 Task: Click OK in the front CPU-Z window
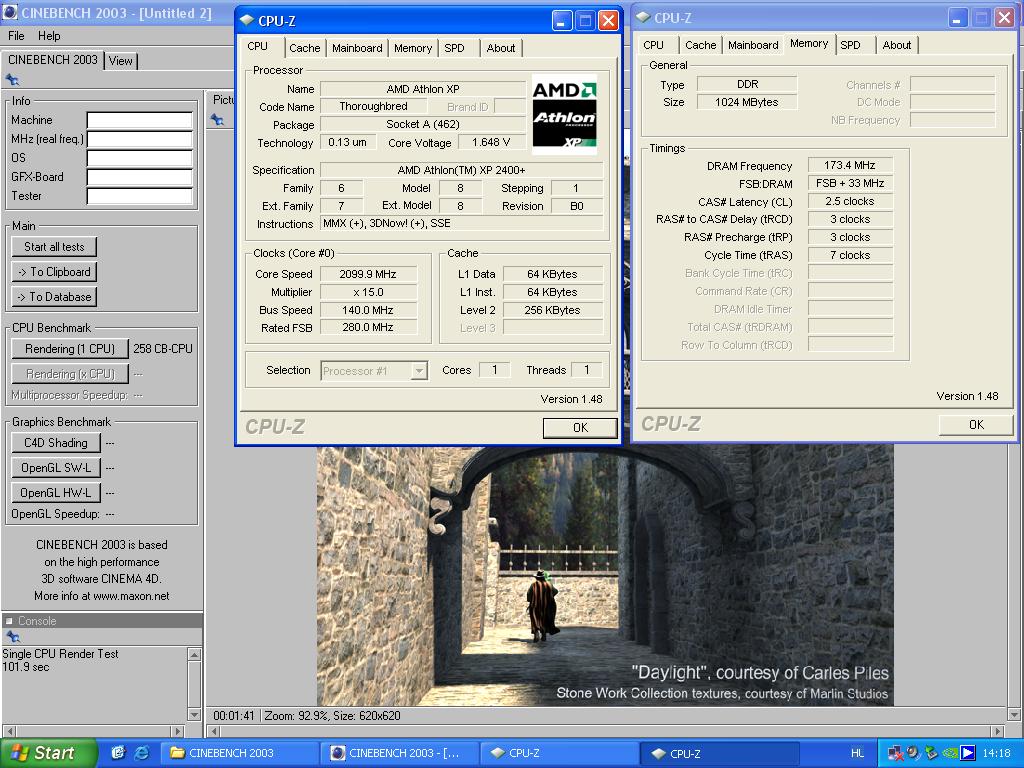580,428
